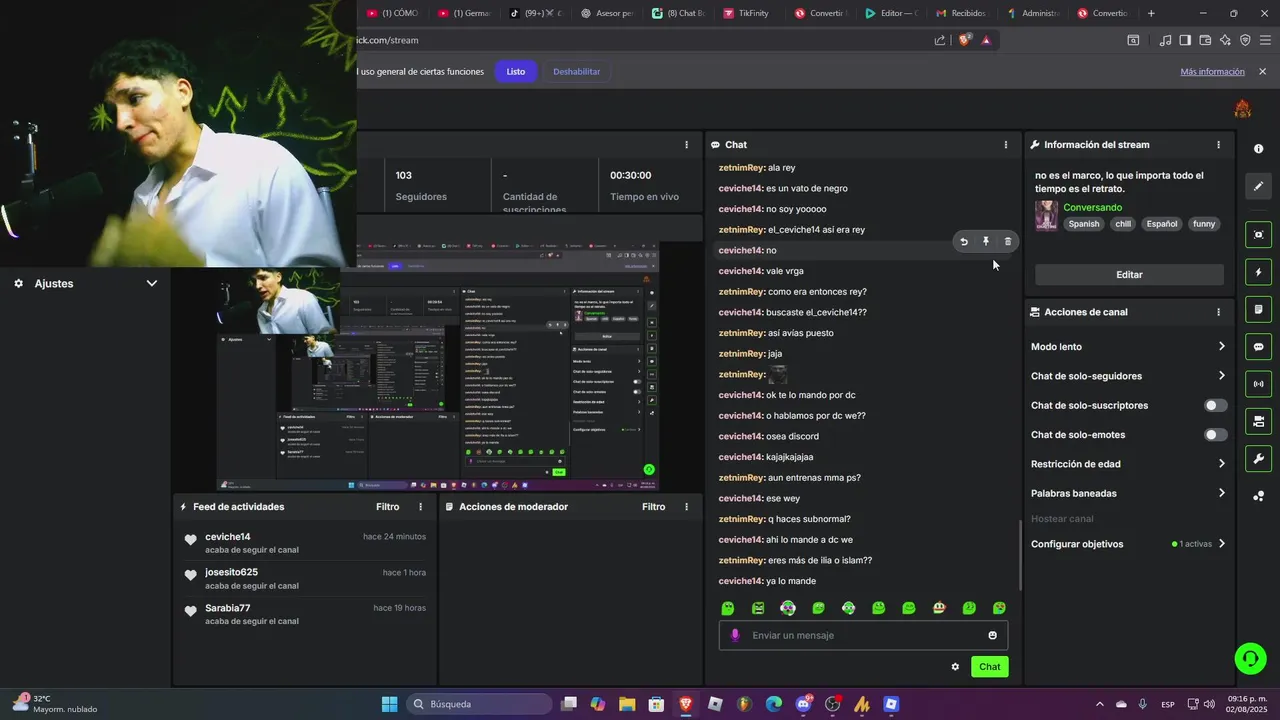The image size is (1280, 720).
Task: Click the Deshabilitar button
Action: pyautogui.click(x=577, y=72)
